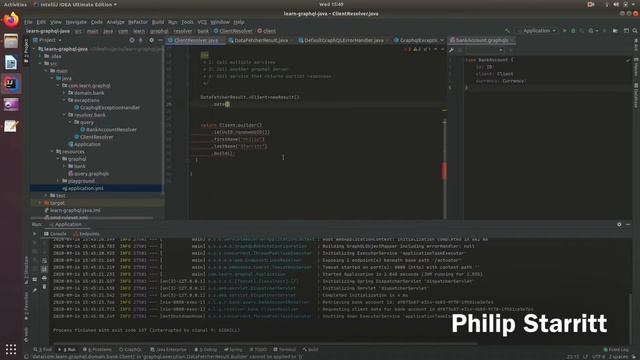
Task: Switch to DefaultGraphQLErrorHandler.java tab
Action: [x=344, y=40]
